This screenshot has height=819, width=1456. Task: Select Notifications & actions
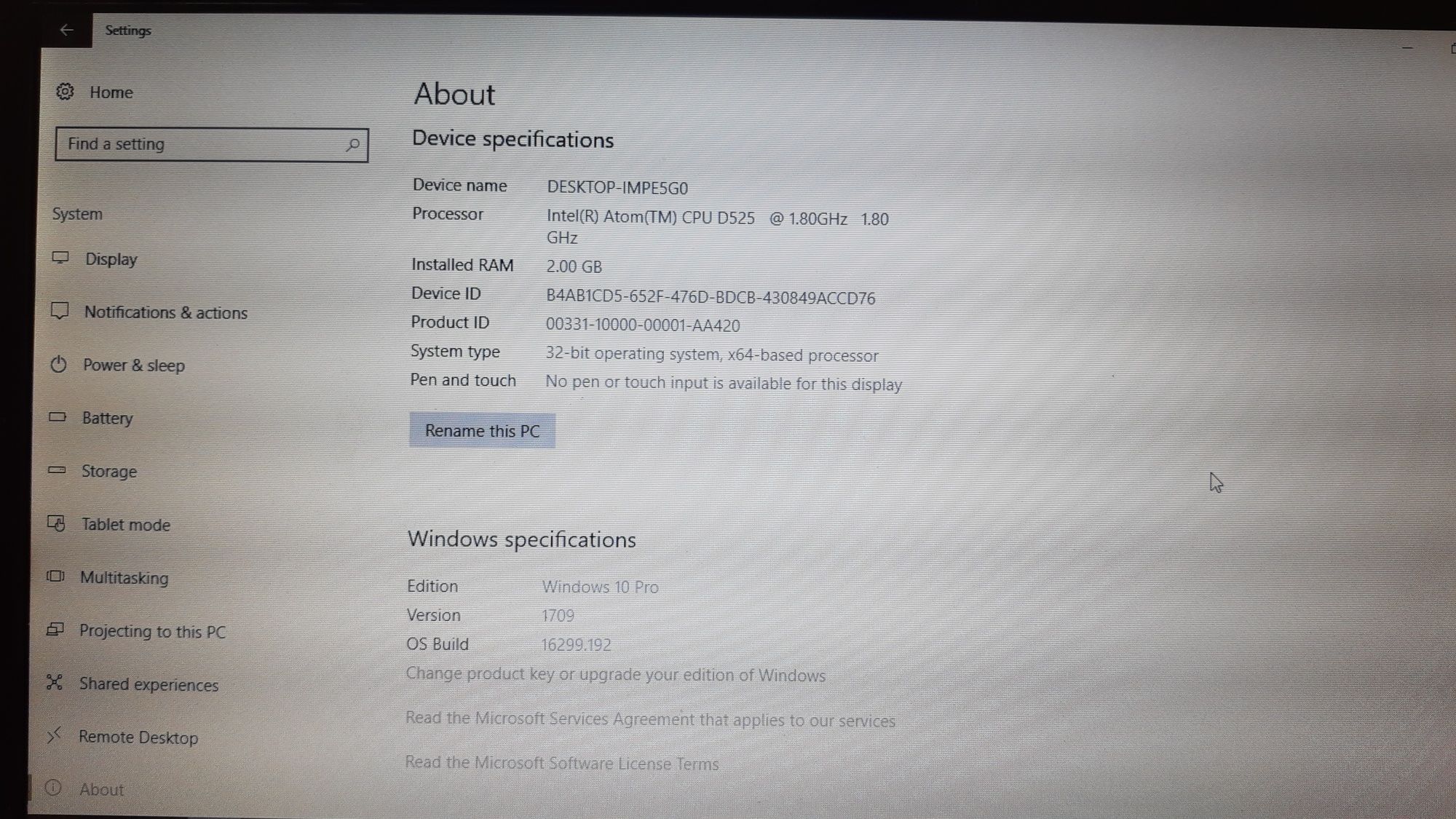coord(166,312)
